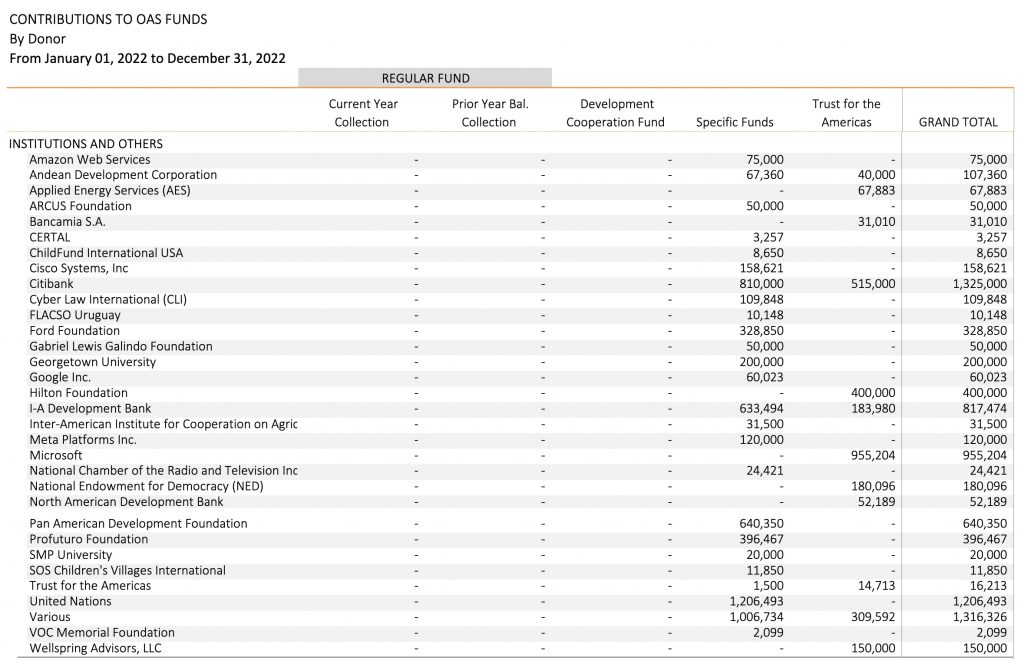This screenshot has width=1024, height=671.
Task: Click Various trust value 309,592
Action: pyautogui.click(x=873, y=617)
